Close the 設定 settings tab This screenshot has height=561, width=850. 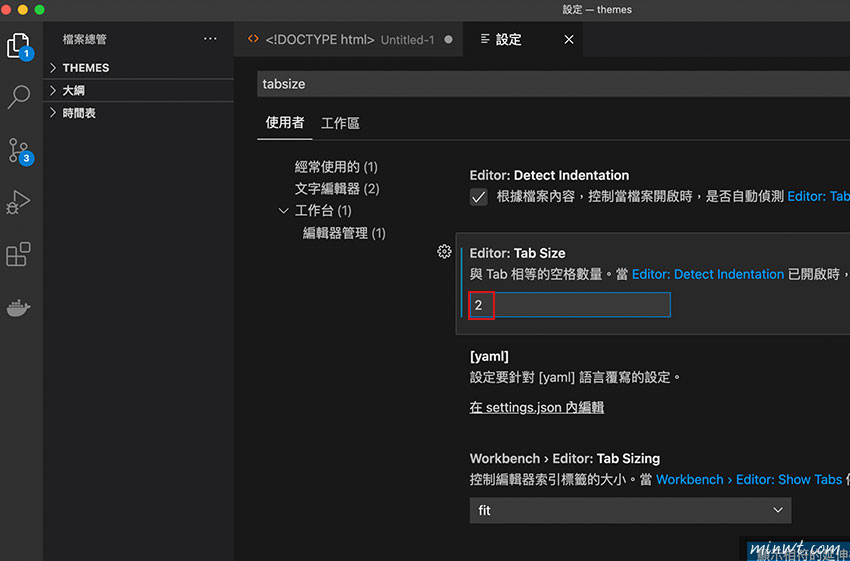click(x=569, y=40)
